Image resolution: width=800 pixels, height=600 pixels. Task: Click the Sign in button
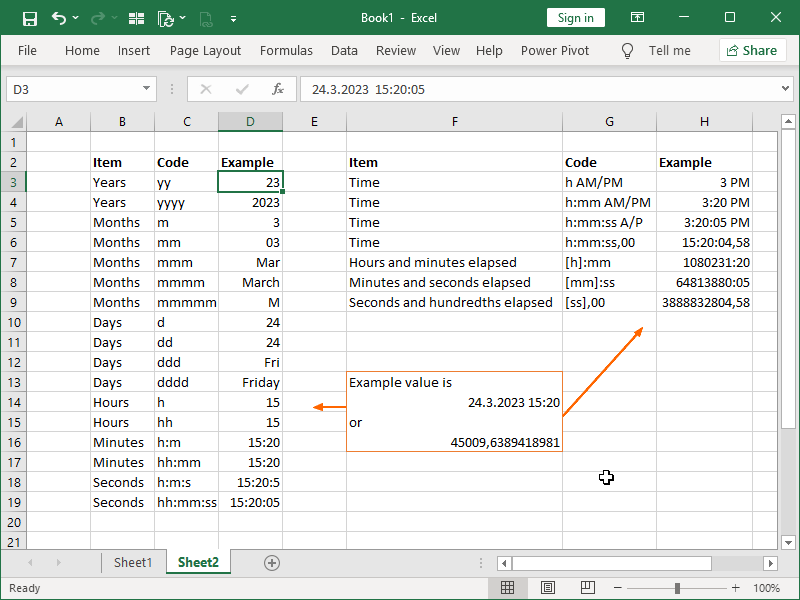576,17
